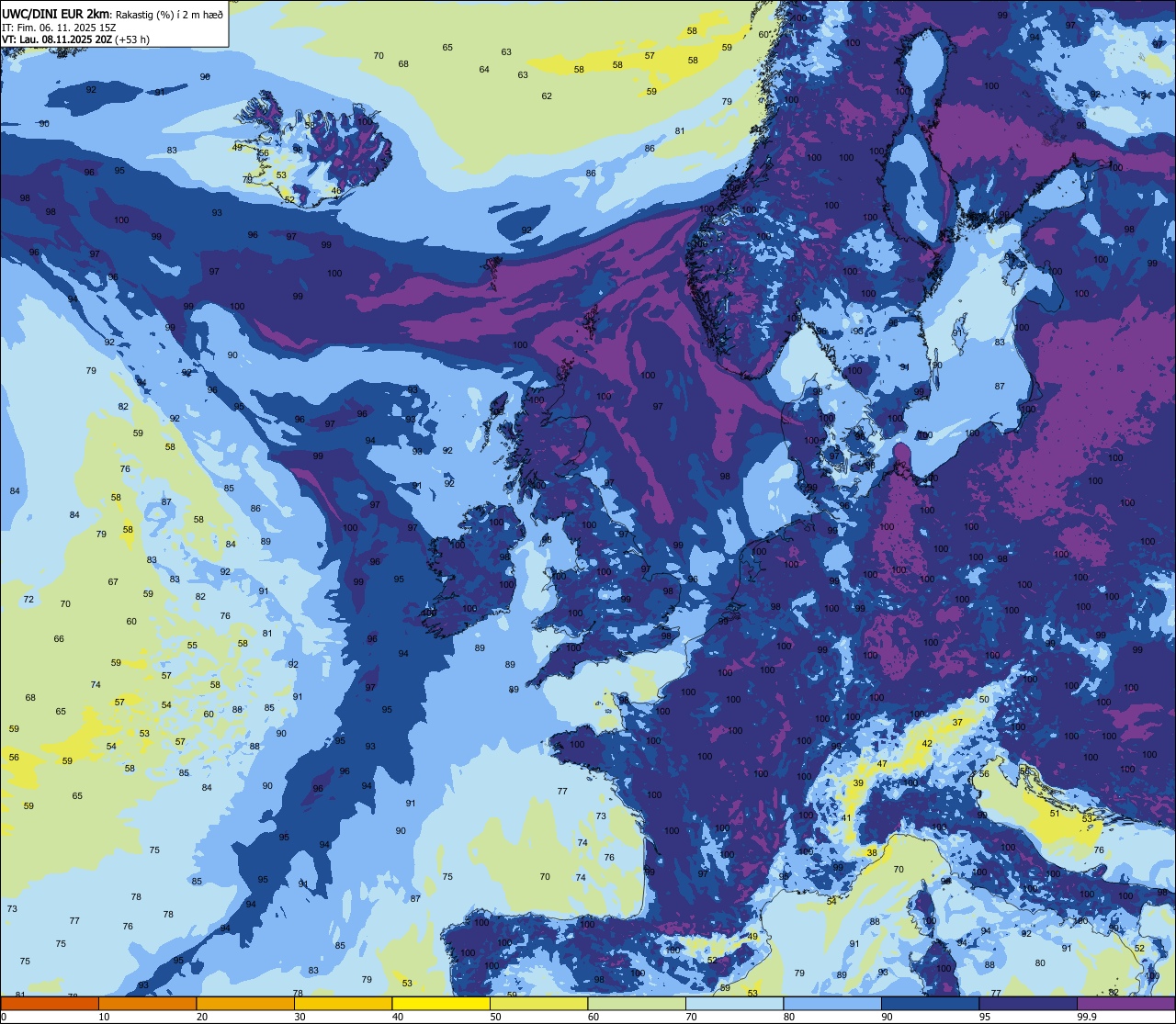Click the legend tick label 20
Screen dimensions: 1176x1024
click(202, 1017)
